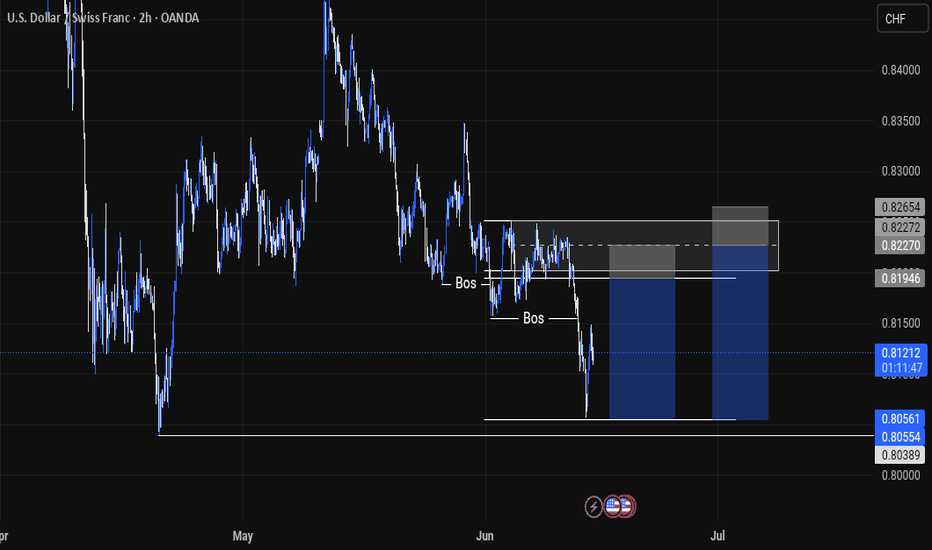Select the long white horizontal line at 0.80554
The image size is (932, 550).
(x=516, y=436)
